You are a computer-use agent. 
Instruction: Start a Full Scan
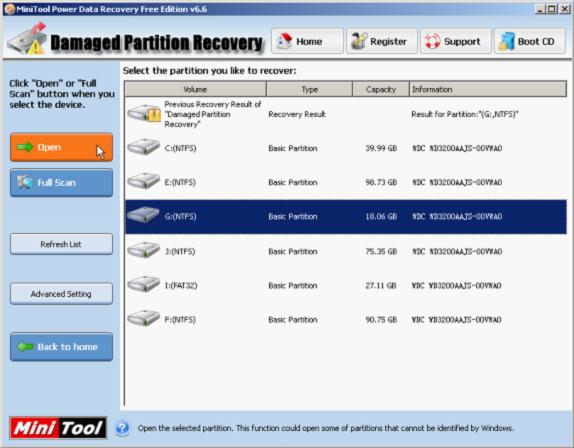point(62,182)
